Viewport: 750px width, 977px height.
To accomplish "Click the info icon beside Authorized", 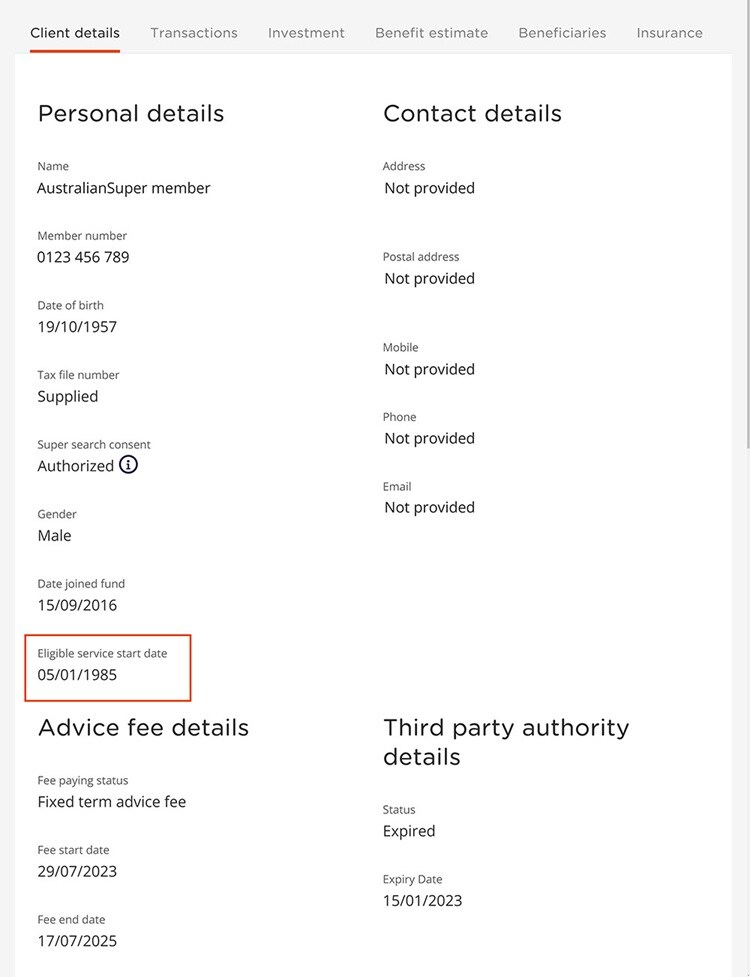I will 128,465.
